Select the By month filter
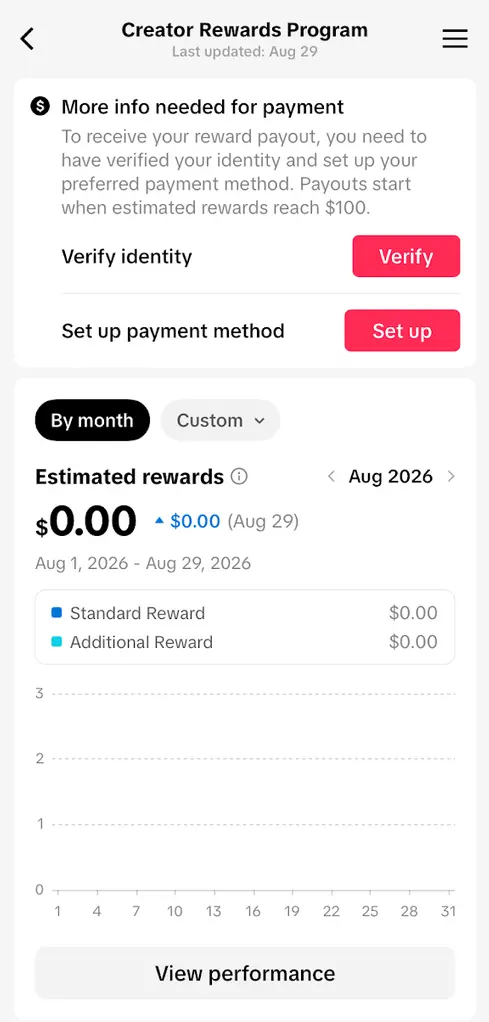 pos(92,420)
